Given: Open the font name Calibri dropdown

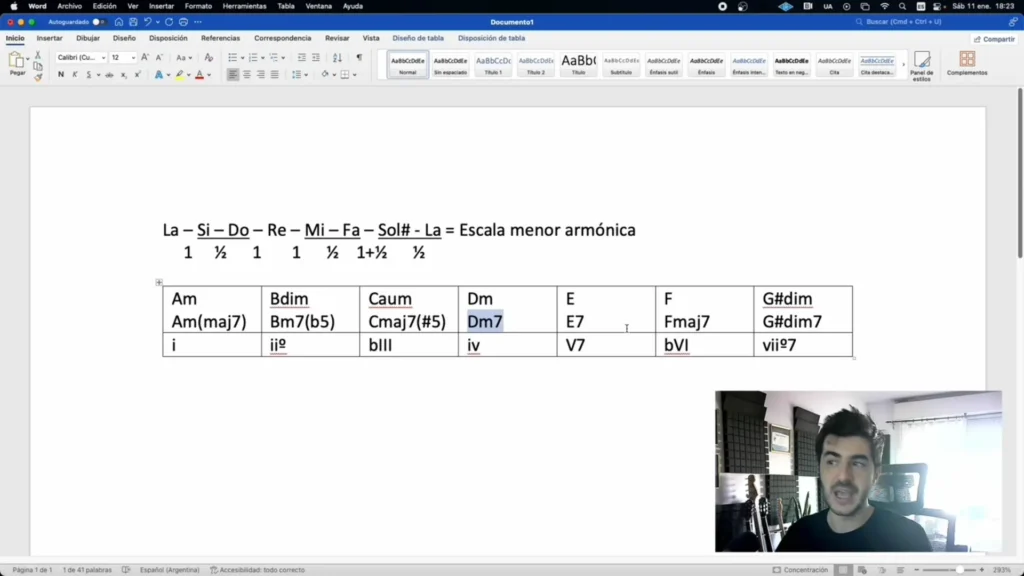Looking at the screenshot, I should [x=103, y=58].
